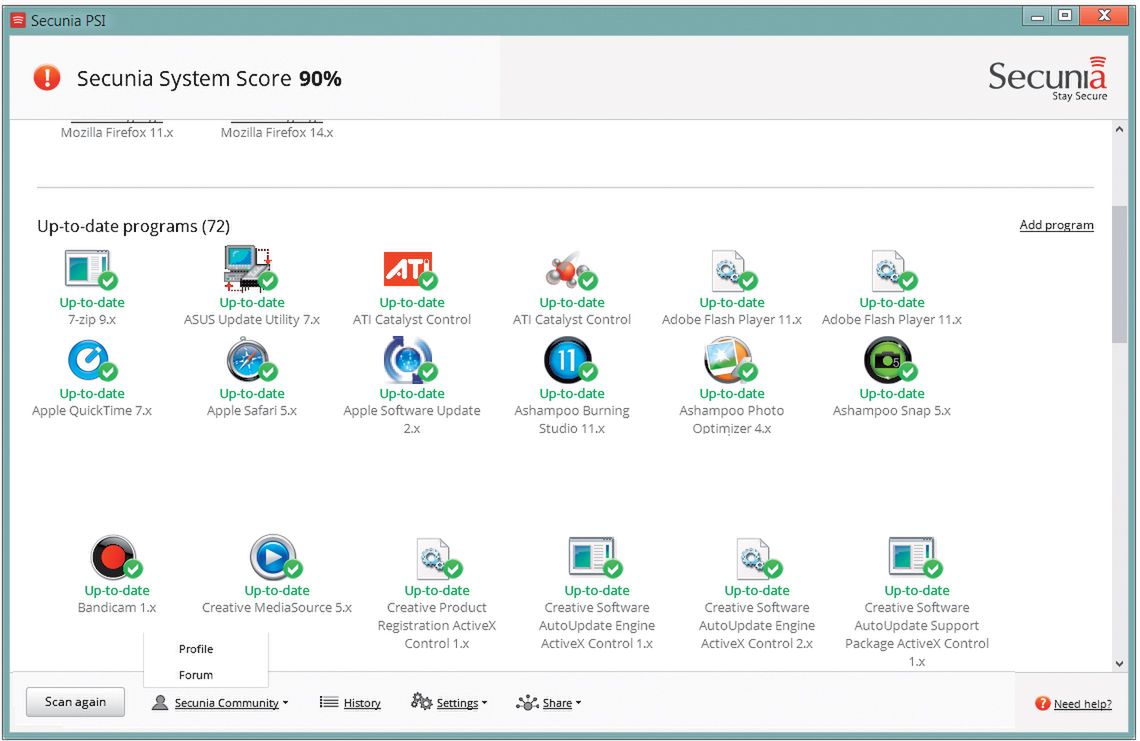Click the Apple Software Update 2.x icon
Screen dimensions: 1140x741
[410, 359]
